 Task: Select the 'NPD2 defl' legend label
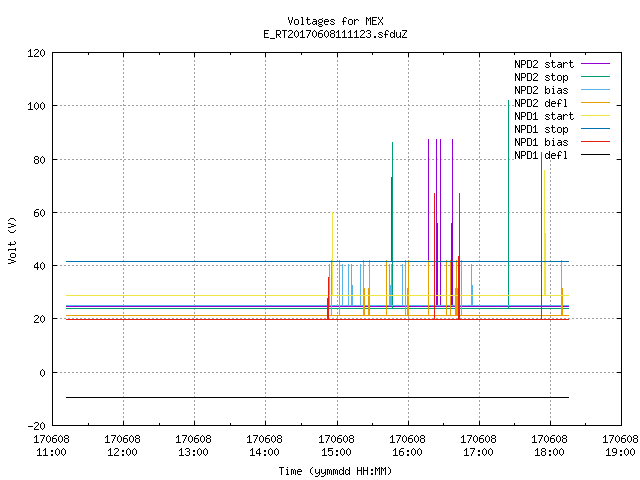541,103
